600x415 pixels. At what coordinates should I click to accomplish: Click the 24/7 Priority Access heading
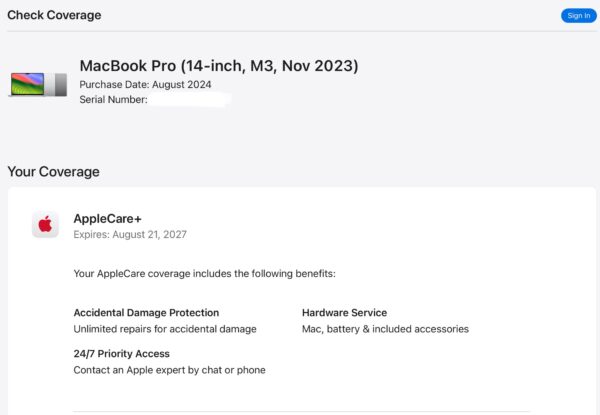(121, 354)
